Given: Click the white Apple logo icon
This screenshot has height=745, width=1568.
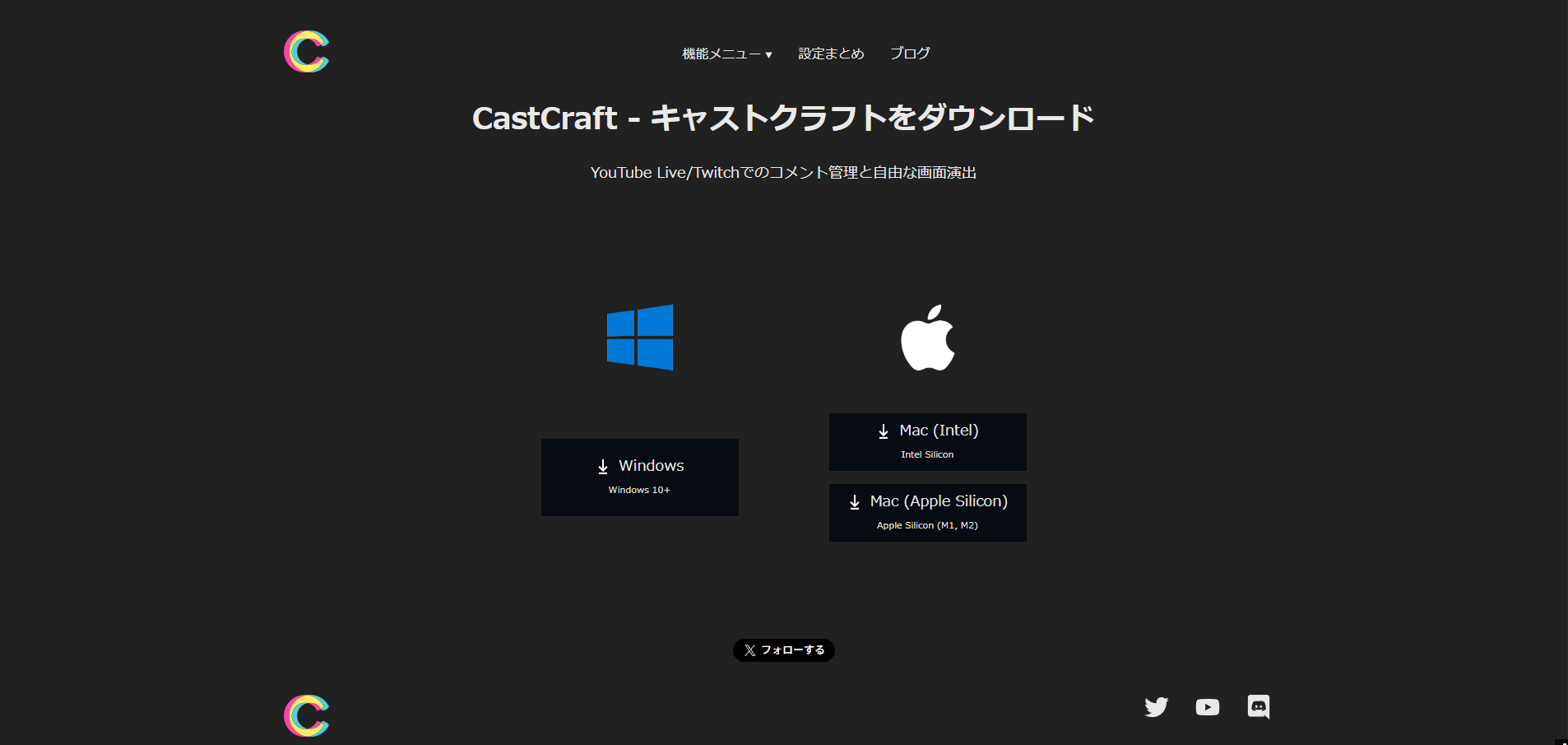Looking at the screenshot, I should (x=928, y=338).
